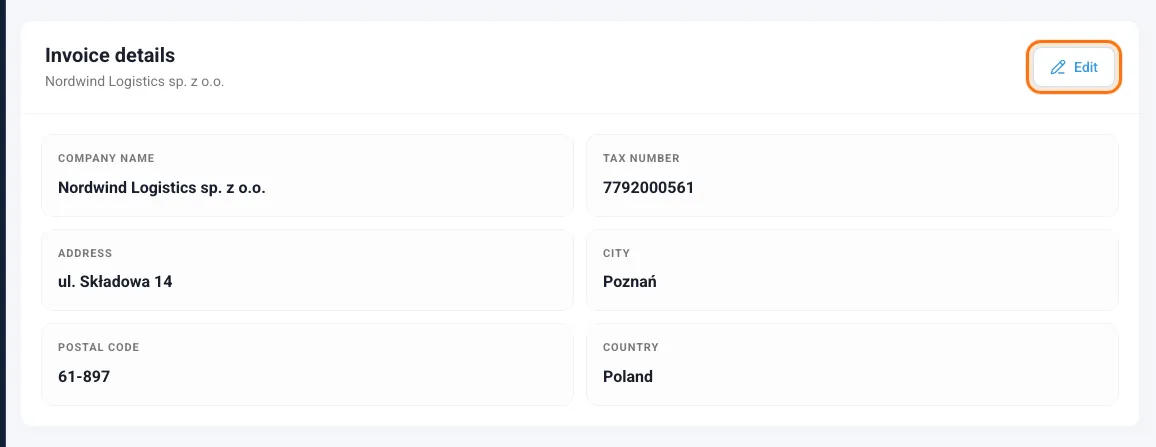Viewport: 1156px width, 447px height.
Task: Select the company name value Nordwind Logistics
Action: pyautogui.click(x=161, y=187)
